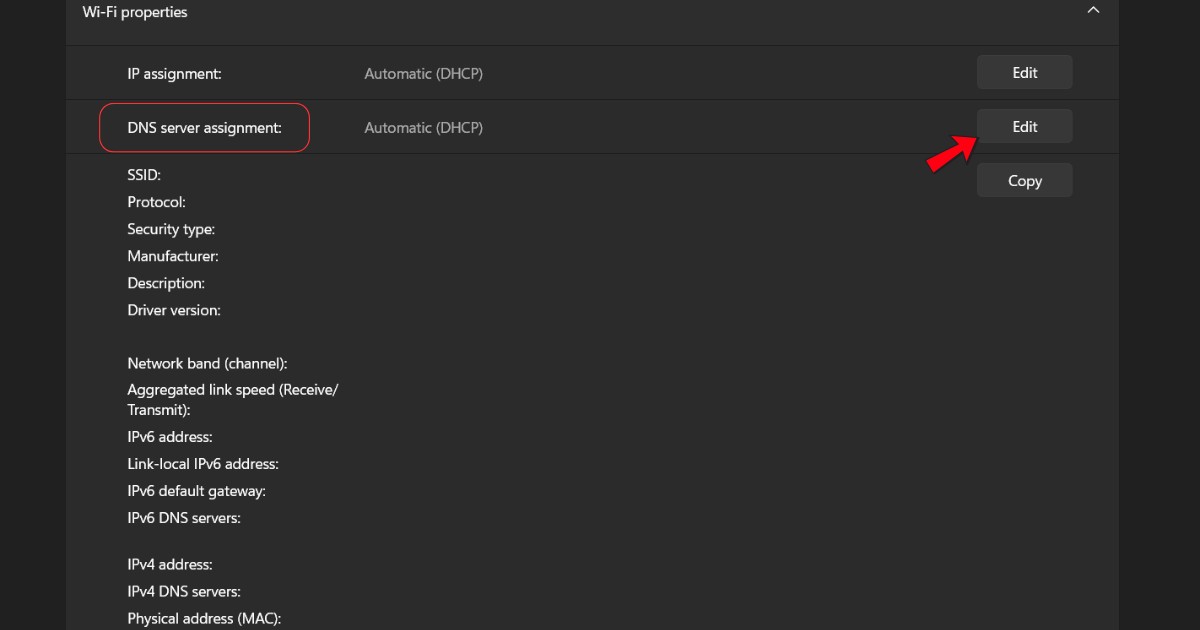
Task: Copy the network properties
Action: 1024,180
